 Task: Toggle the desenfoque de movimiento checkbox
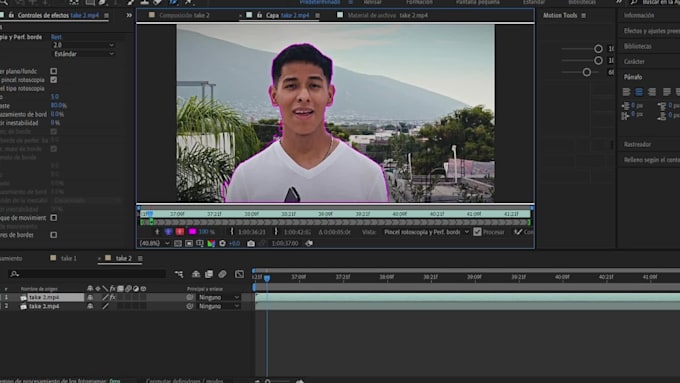[54, 218]
